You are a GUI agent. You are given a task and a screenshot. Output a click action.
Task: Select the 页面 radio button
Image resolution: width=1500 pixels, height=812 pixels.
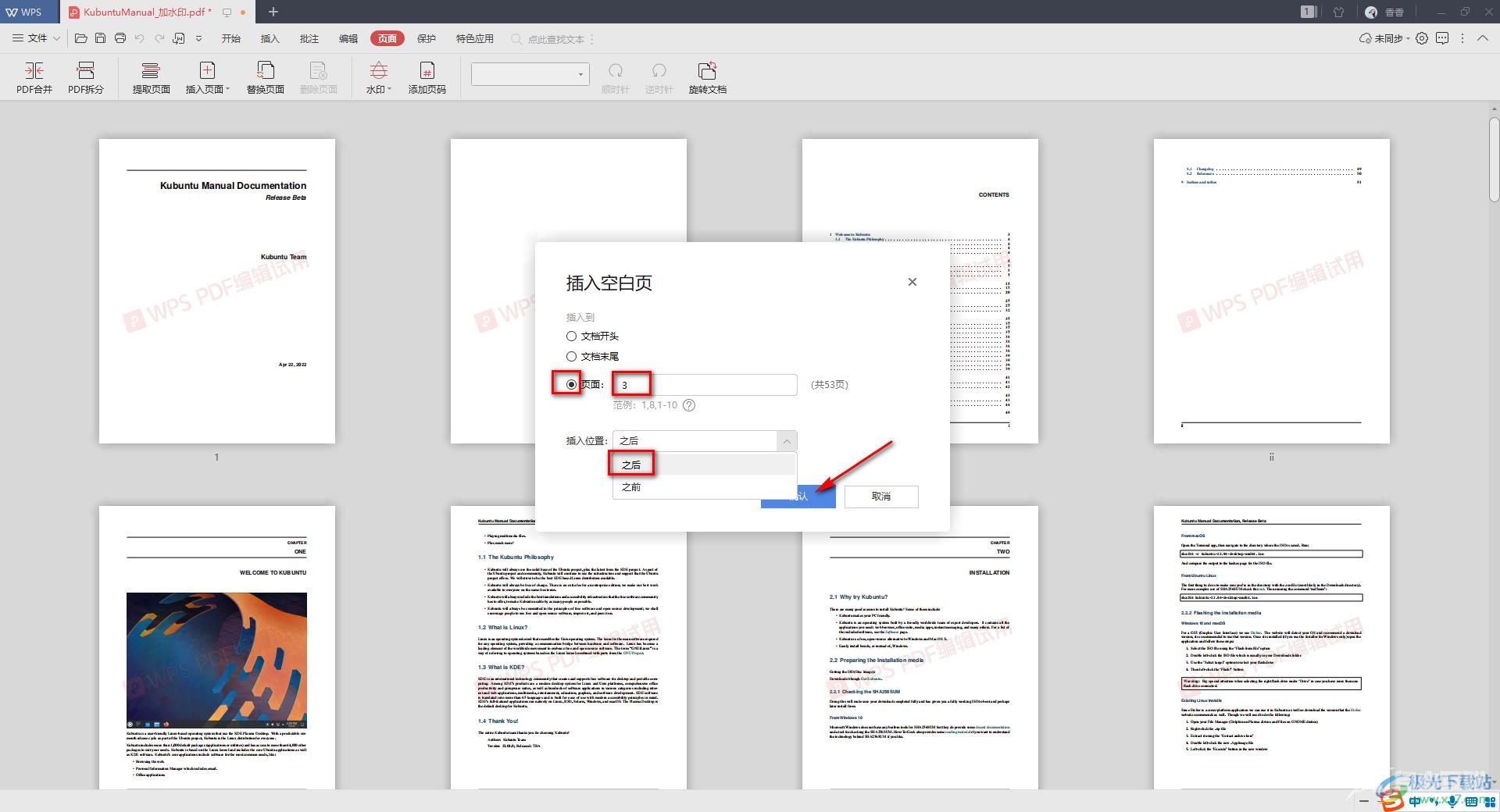(571, 384)
